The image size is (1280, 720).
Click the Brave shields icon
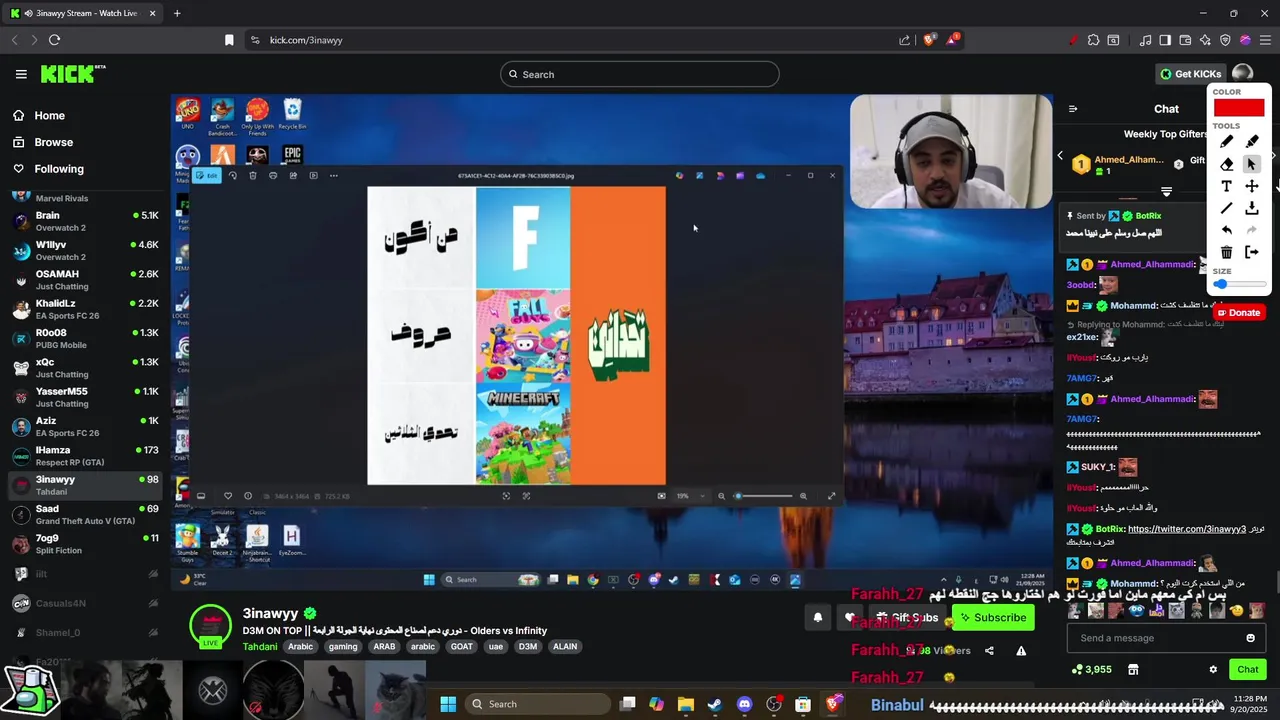(930, 40)
